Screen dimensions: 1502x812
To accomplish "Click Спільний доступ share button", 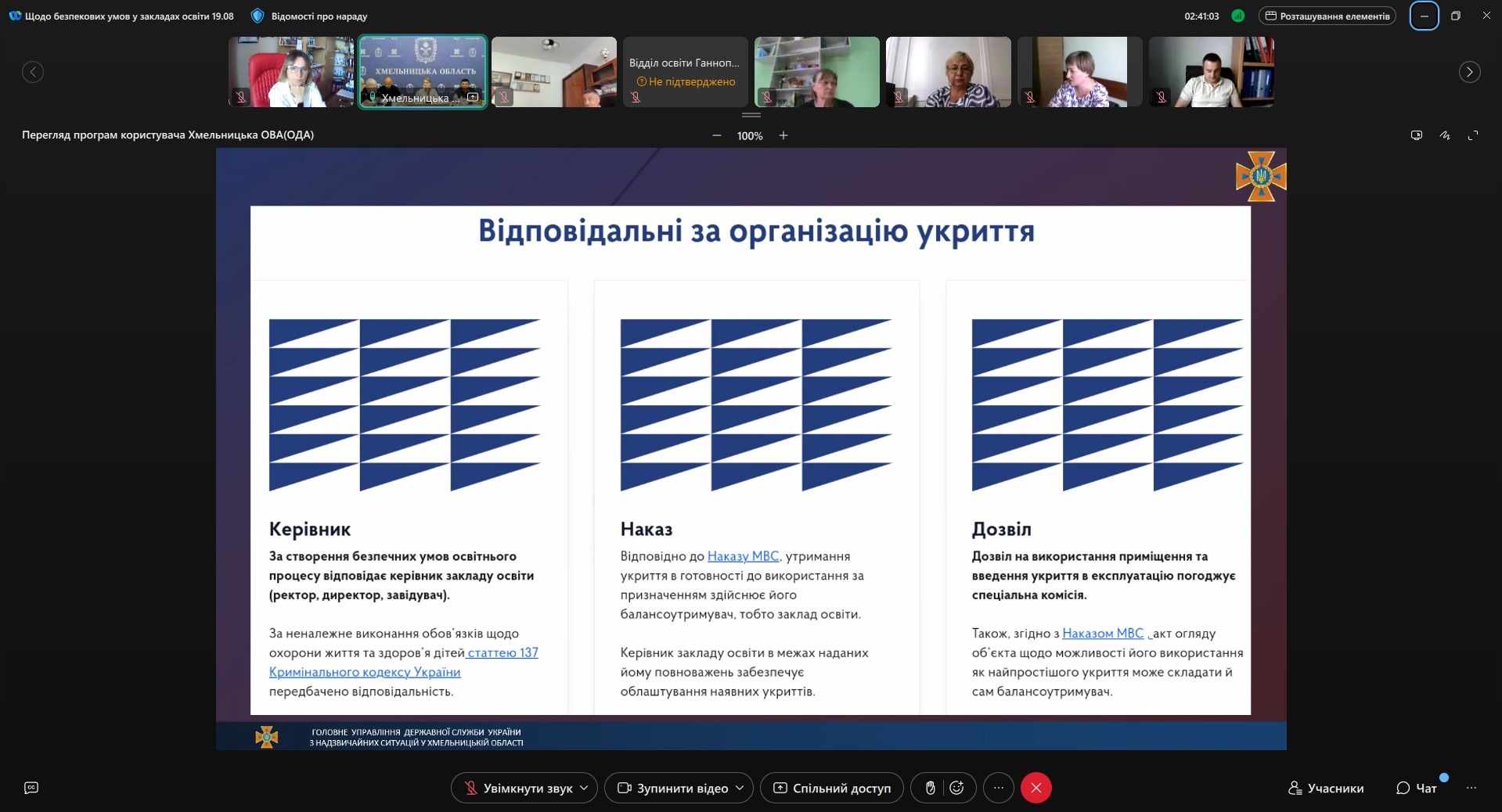I will (x=831, y=788).
